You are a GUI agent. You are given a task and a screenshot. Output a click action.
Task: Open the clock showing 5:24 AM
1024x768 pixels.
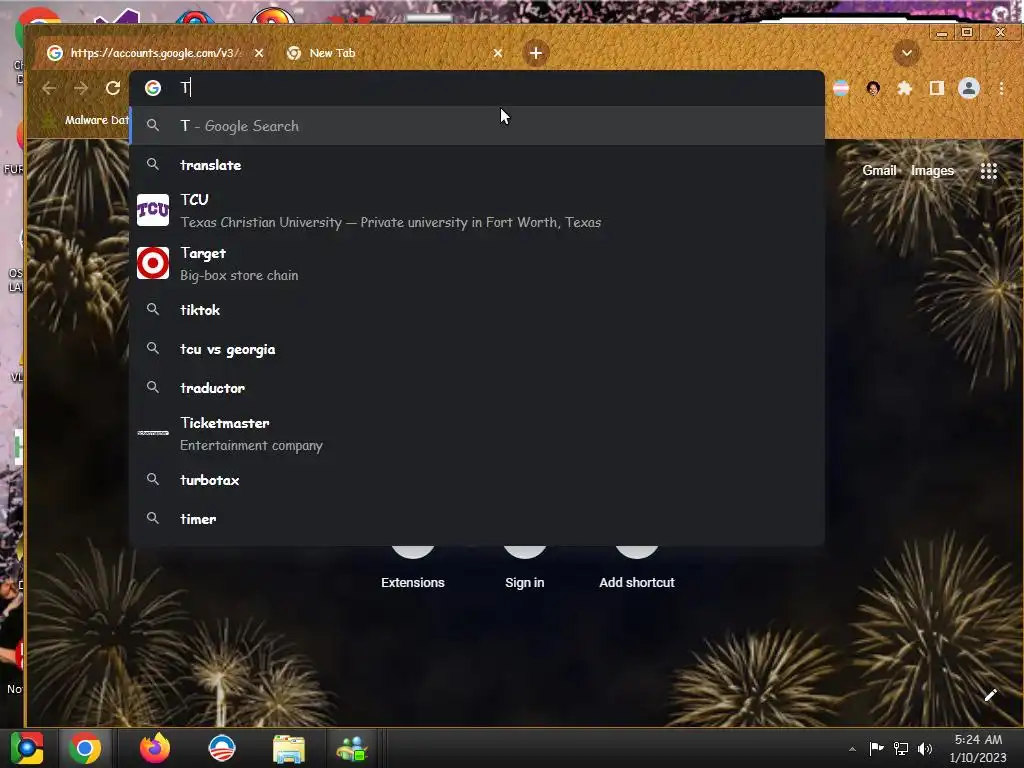click(978, 748)
